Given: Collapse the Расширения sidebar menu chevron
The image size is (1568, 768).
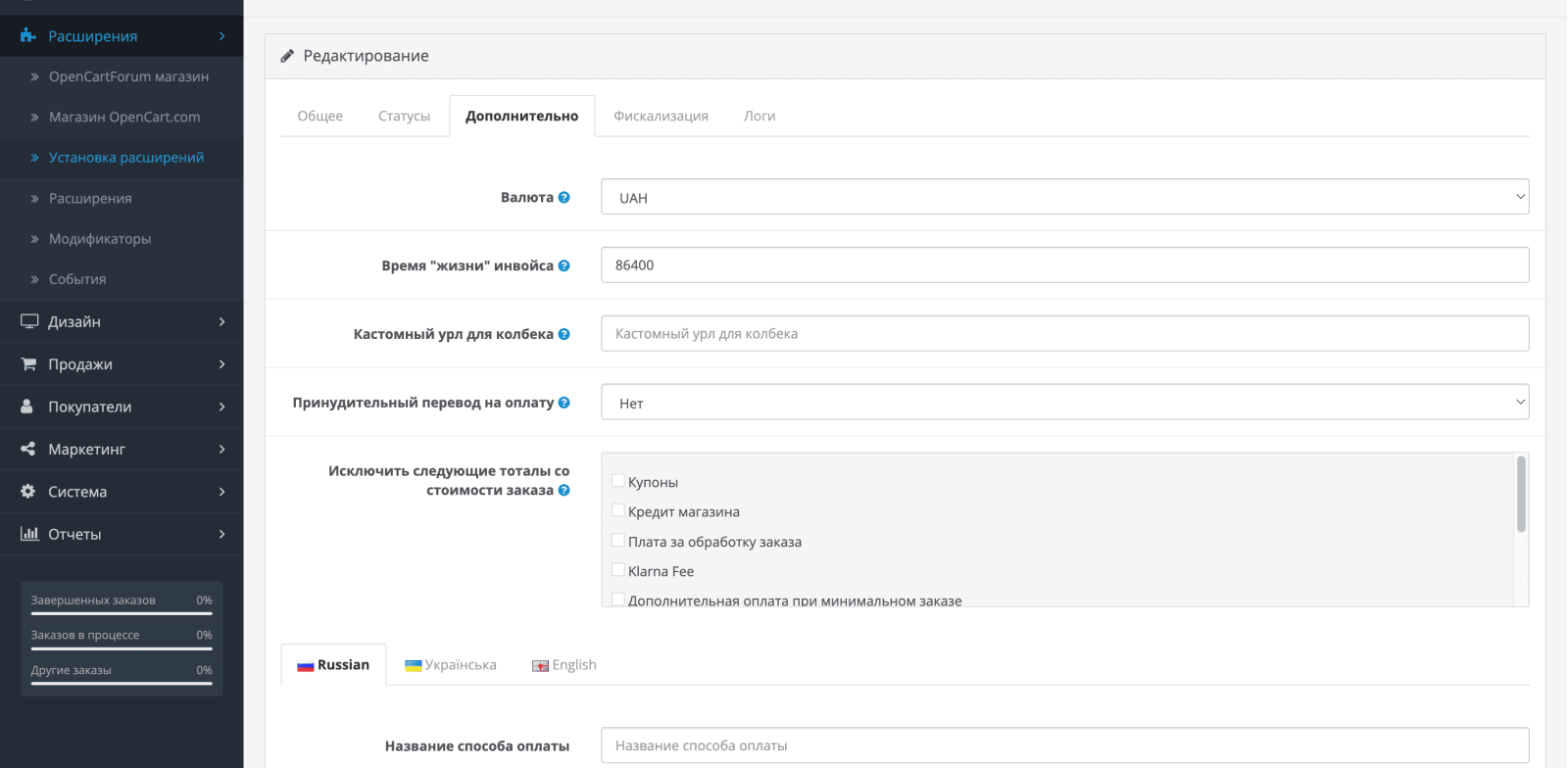Looking at the screenshot, I should (x=222, y=36).
